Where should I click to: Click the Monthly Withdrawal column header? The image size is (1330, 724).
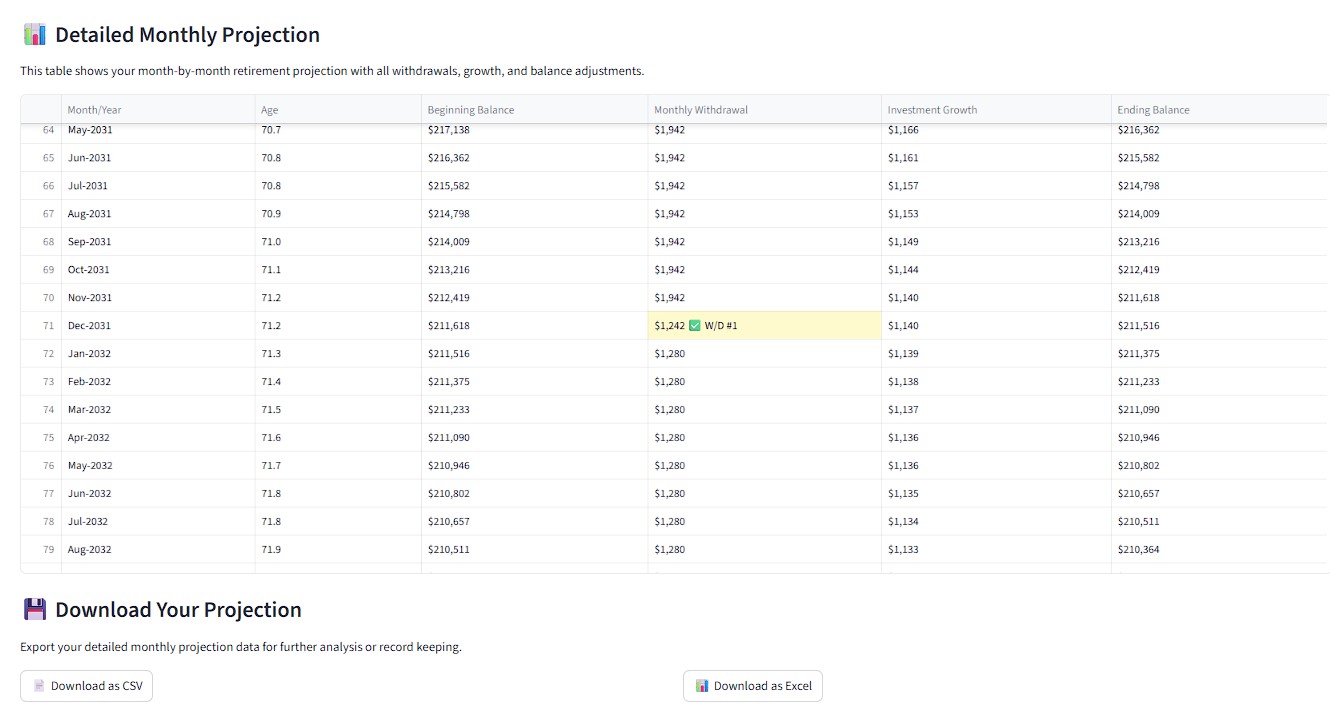pyautogui.click(x=700, y=110)
